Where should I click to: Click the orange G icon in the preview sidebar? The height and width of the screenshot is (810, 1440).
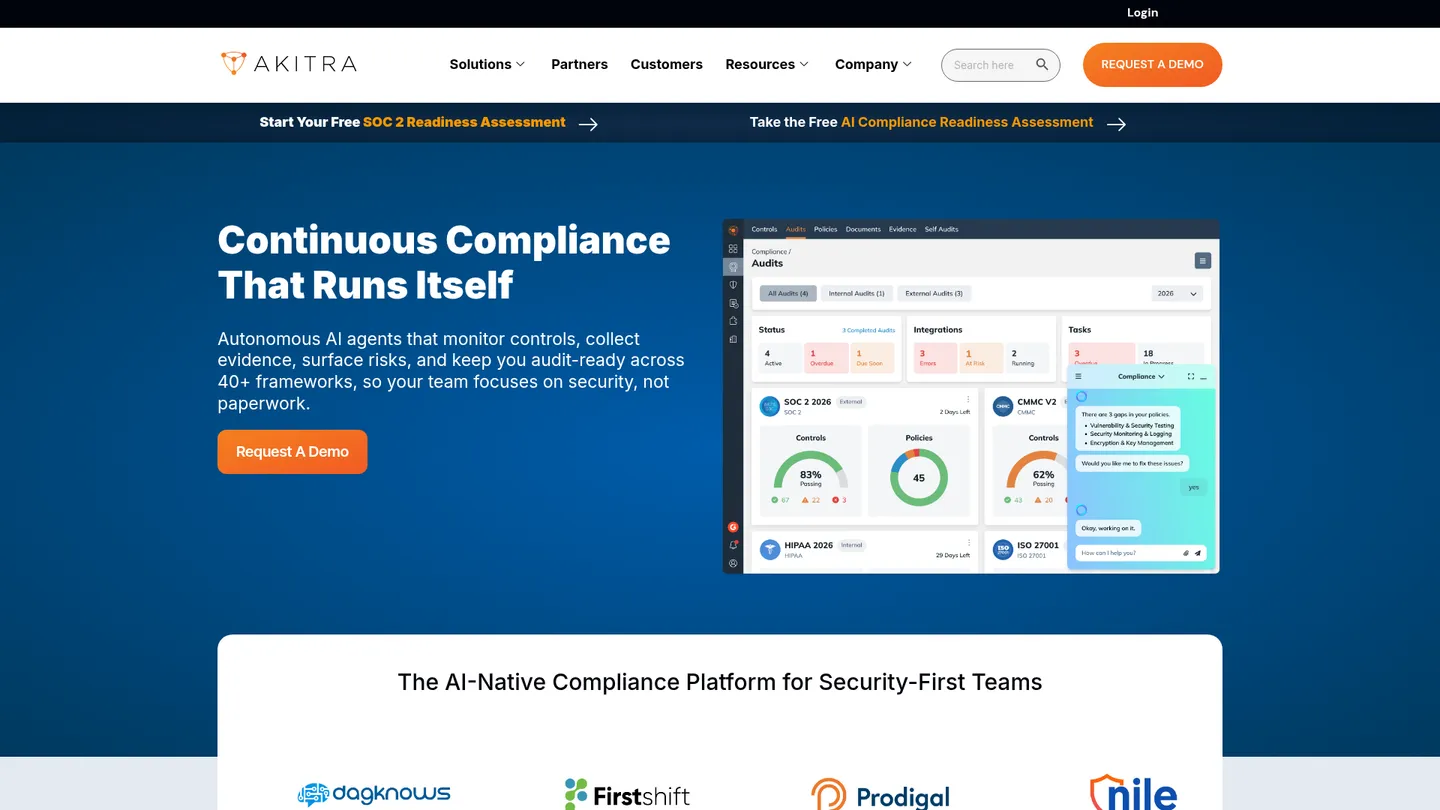click(x=733, y=527)
